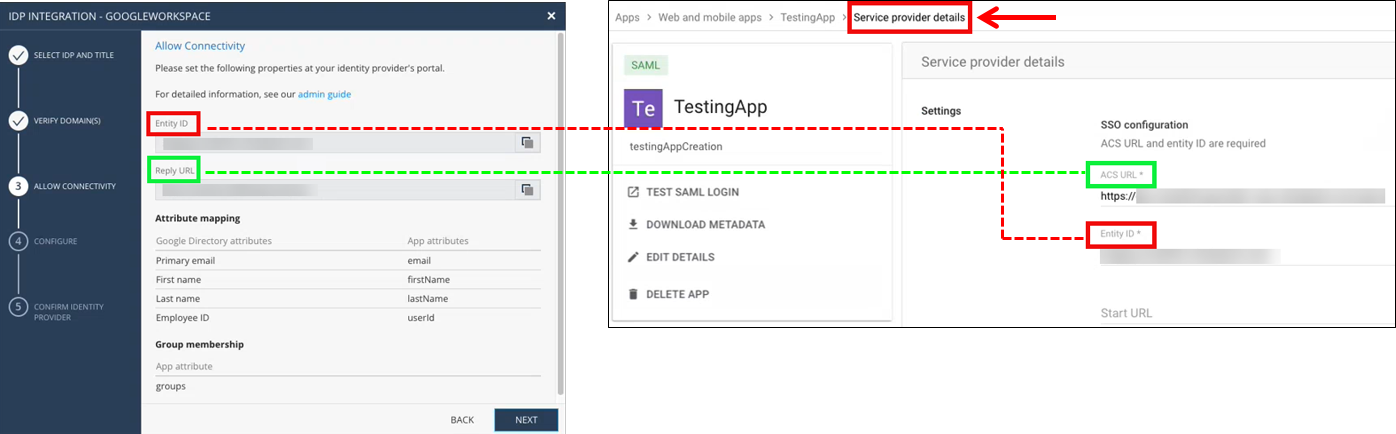Click the Edit Details pencil icon
This screenshot has width=1396, height=434.
632,257
